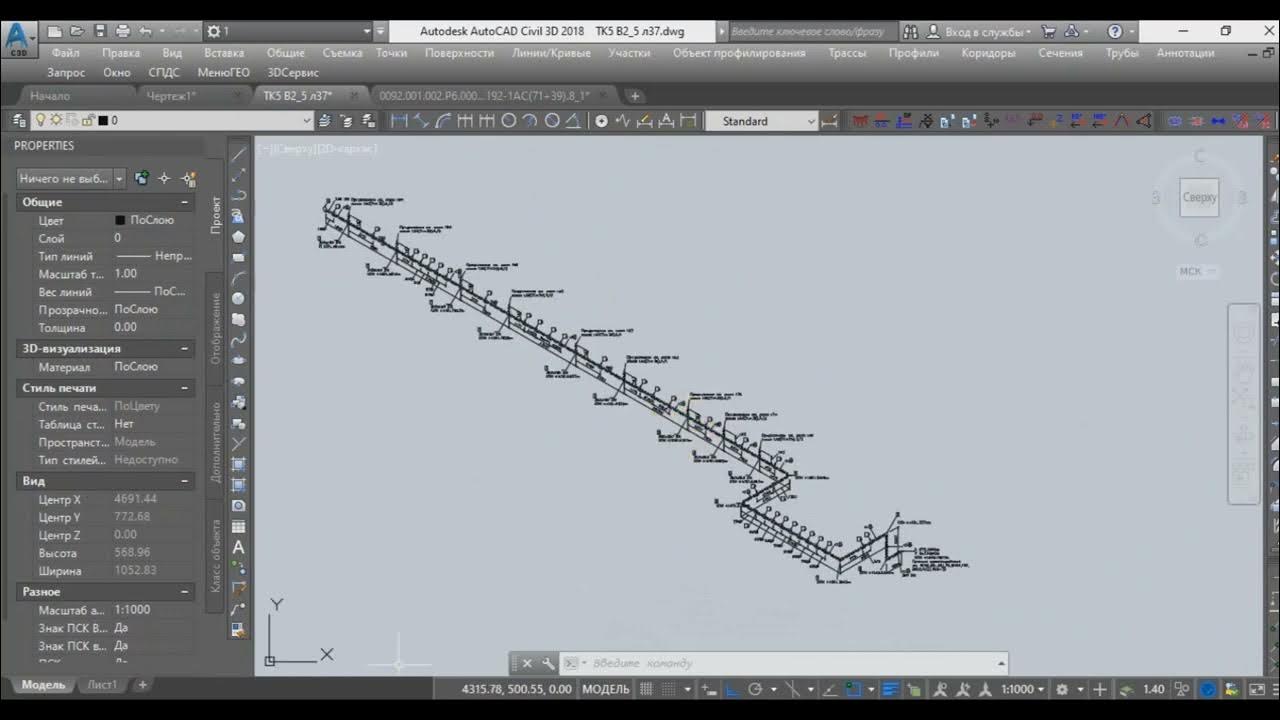Toggle object snap in status bar
Image resolution: width=1280 pixels, height=720 pixels.
coord(852,689)
